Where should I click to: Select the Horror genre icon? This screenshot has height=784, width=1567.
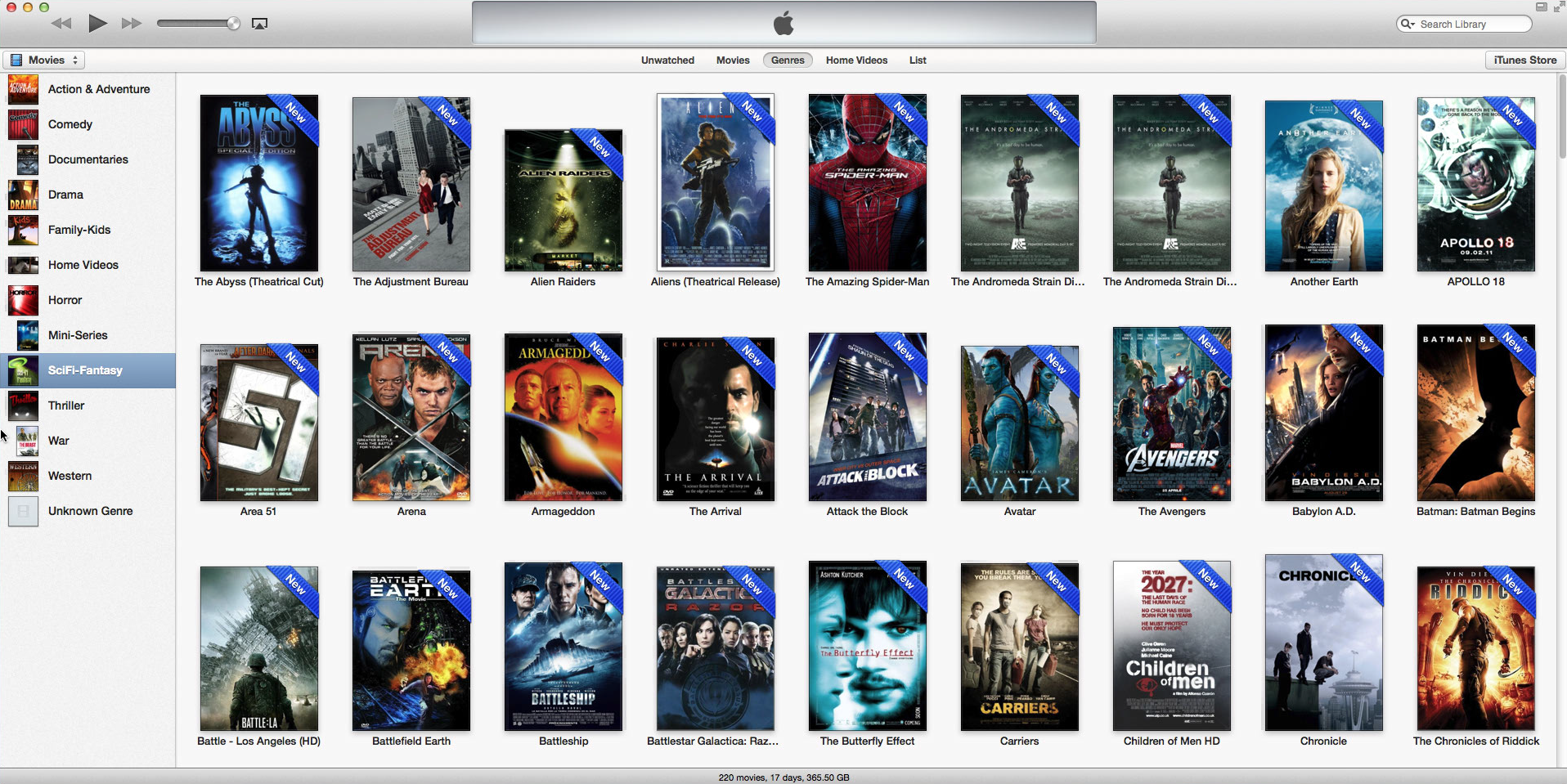pos(23,300)
